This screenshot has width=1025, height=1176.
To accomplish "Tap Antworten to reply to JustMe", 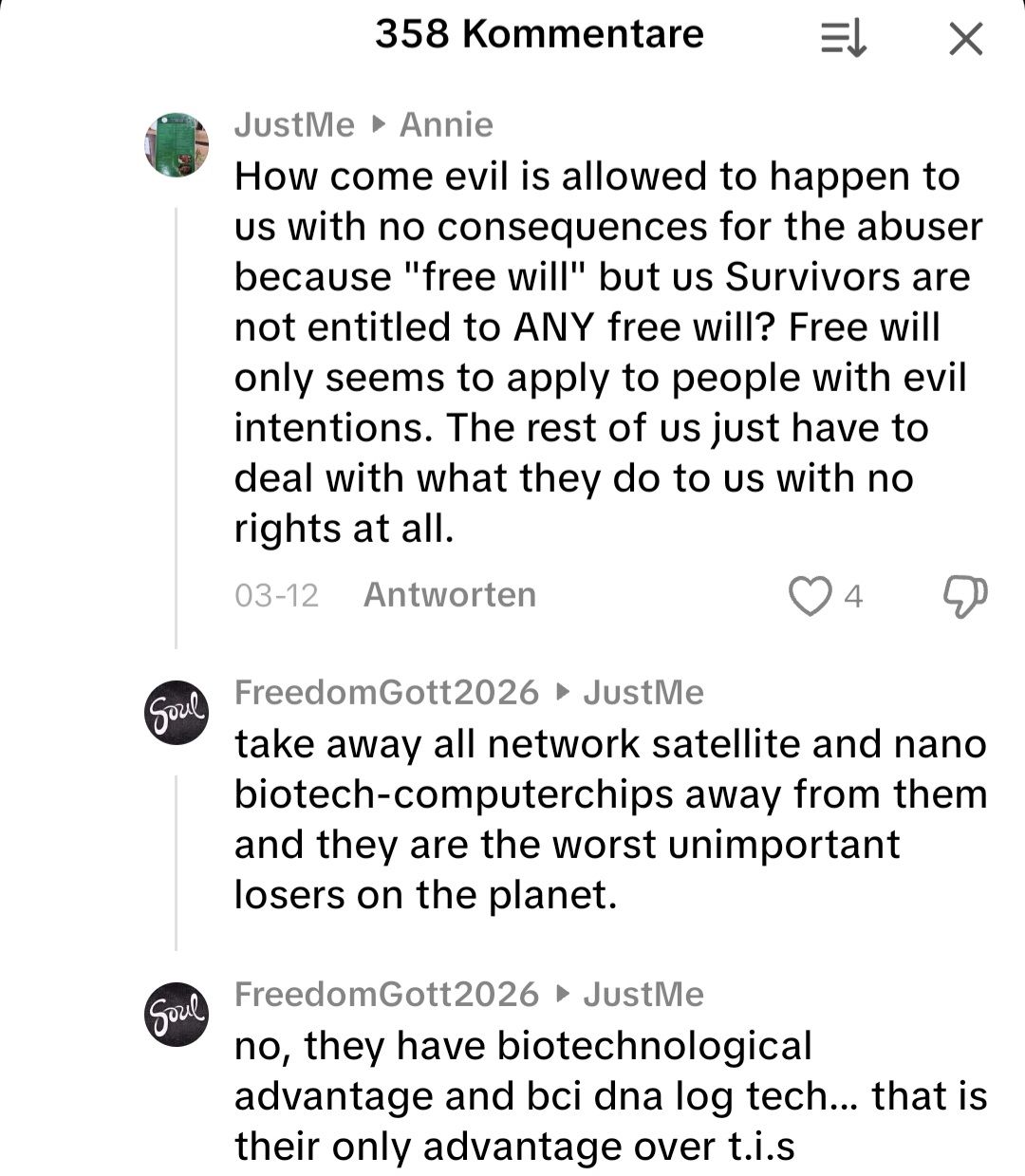I will coord(450,595).
